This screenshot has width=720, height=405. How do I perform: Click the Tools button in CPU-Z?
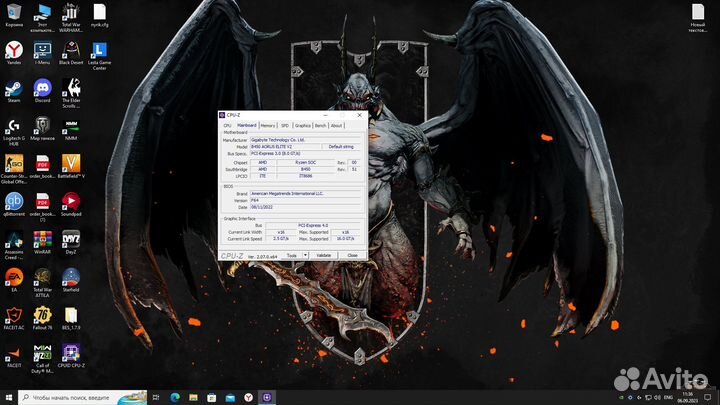pyautogui.click(x=292, y=255)
